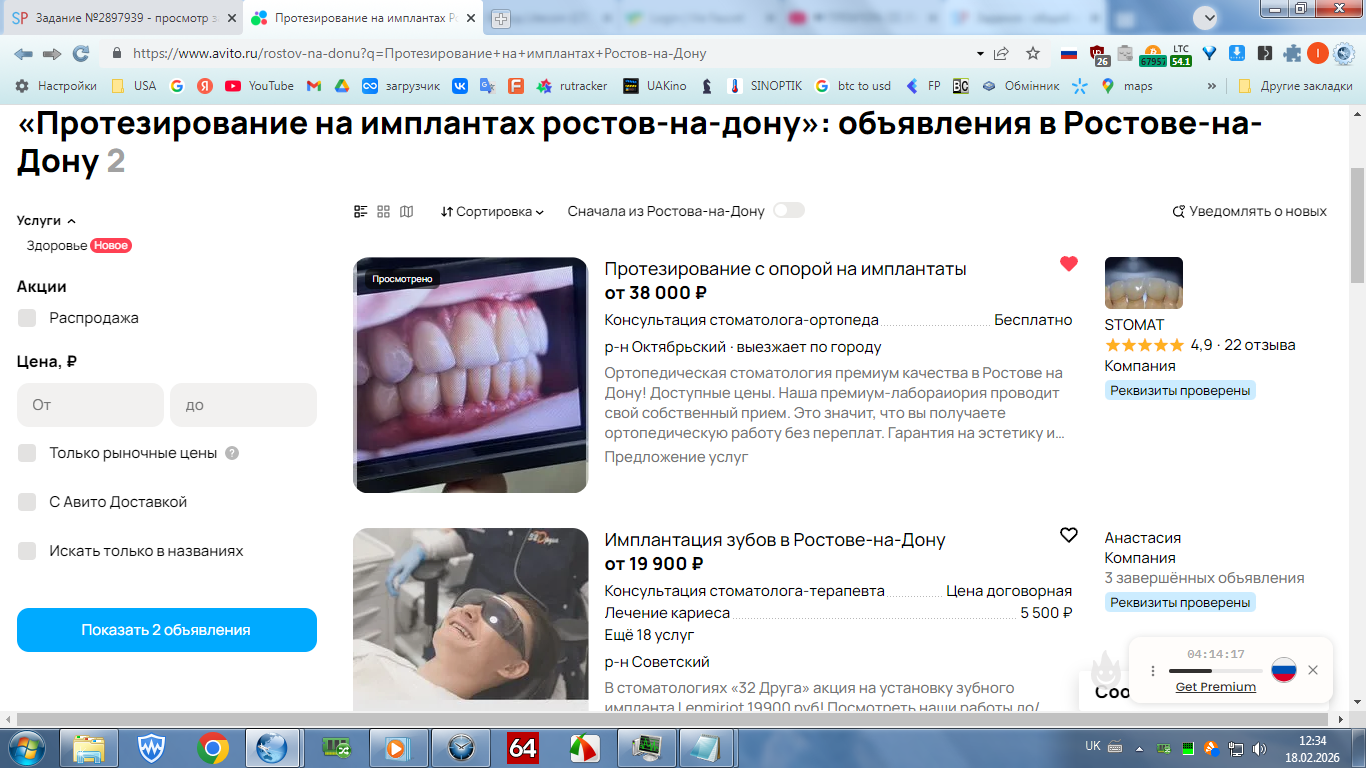Switch to list view layout icon
Screen dimensions: 1366x768
[361, 212]
